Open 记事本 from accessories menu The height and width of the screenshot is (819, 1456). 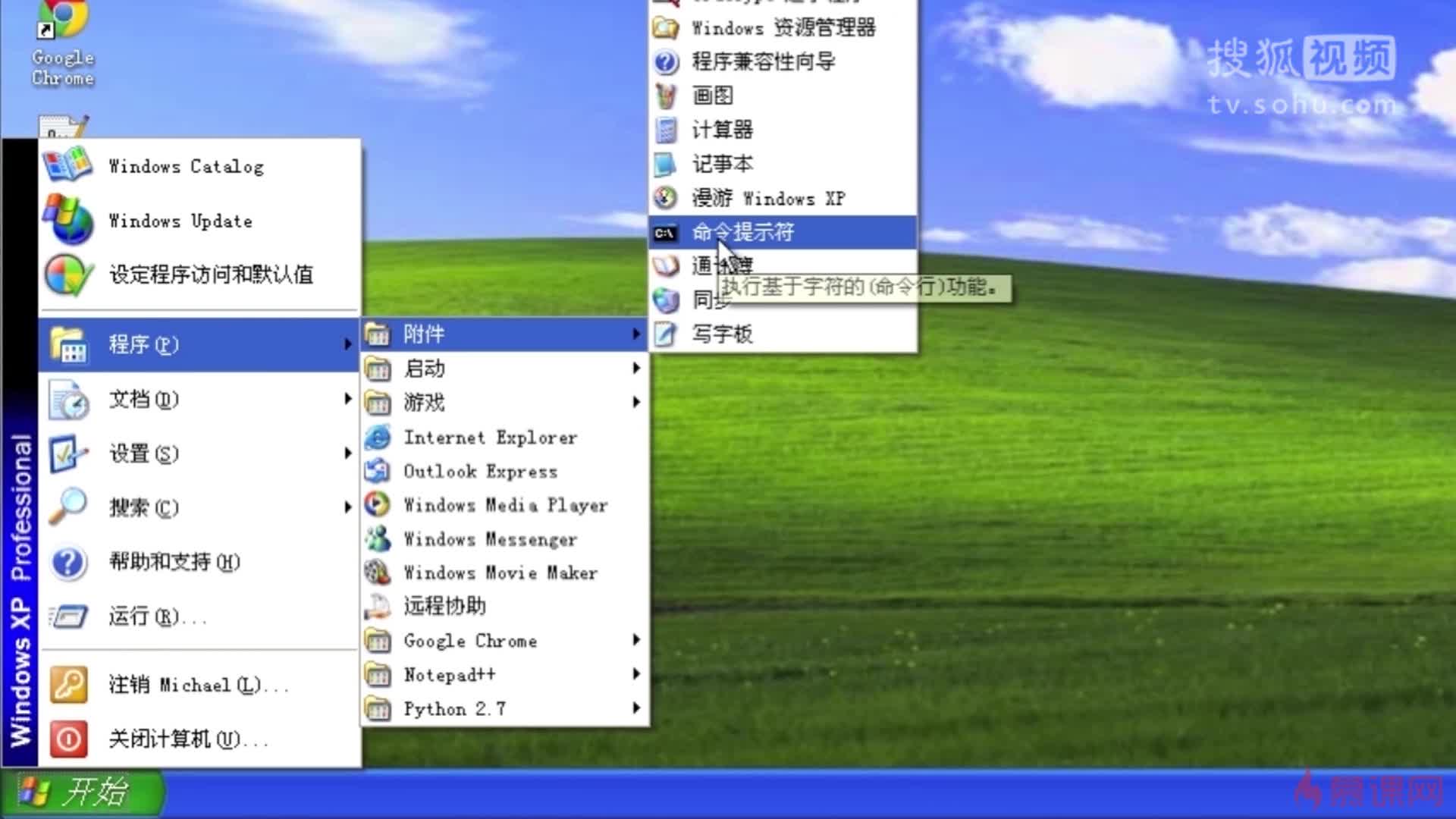click(x=783, y=164)
